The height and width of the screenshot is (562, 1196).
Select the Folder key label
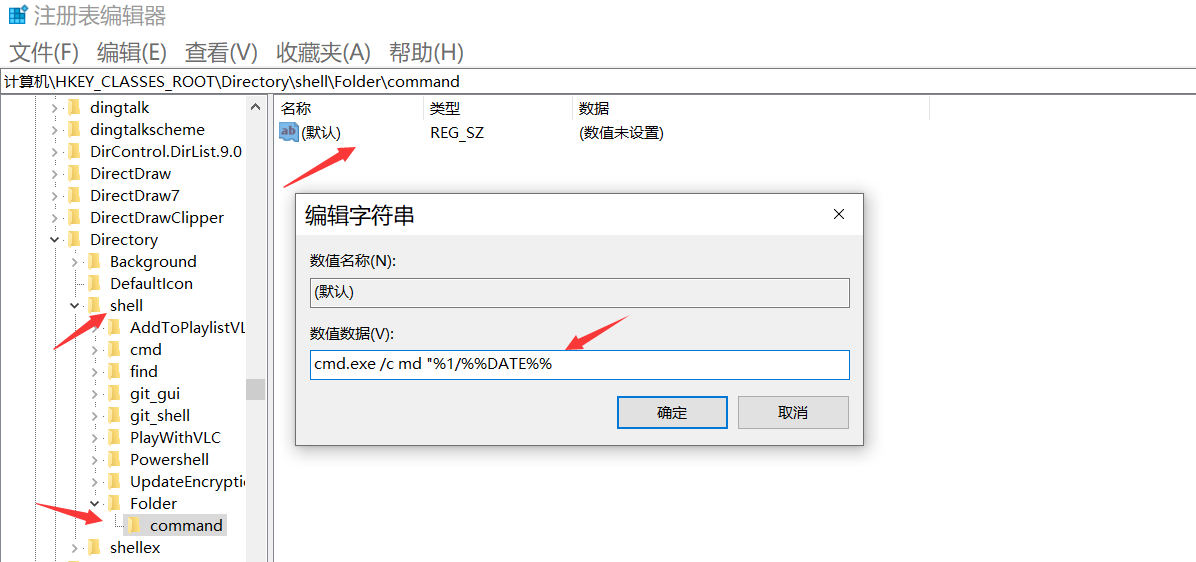pos(153,503)
